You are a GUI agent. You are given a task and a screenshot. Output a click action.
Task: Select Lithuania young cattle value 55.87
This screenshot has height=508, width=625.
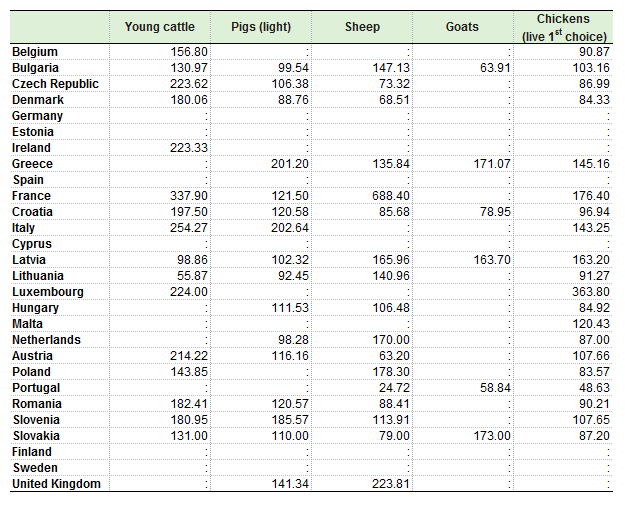pyautogui.click(x=193, y=276)
